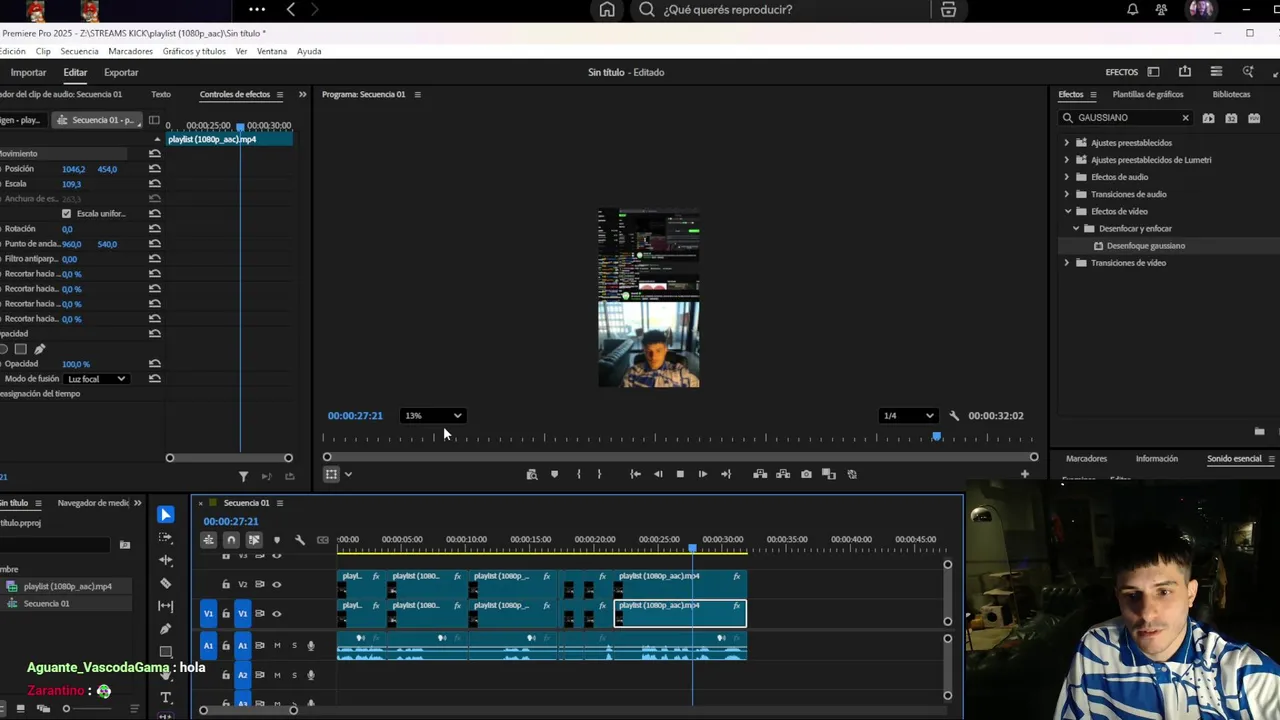1280x720 pixels.
Task: Open the workspaces panel icon
Action: click(1153, 72)
